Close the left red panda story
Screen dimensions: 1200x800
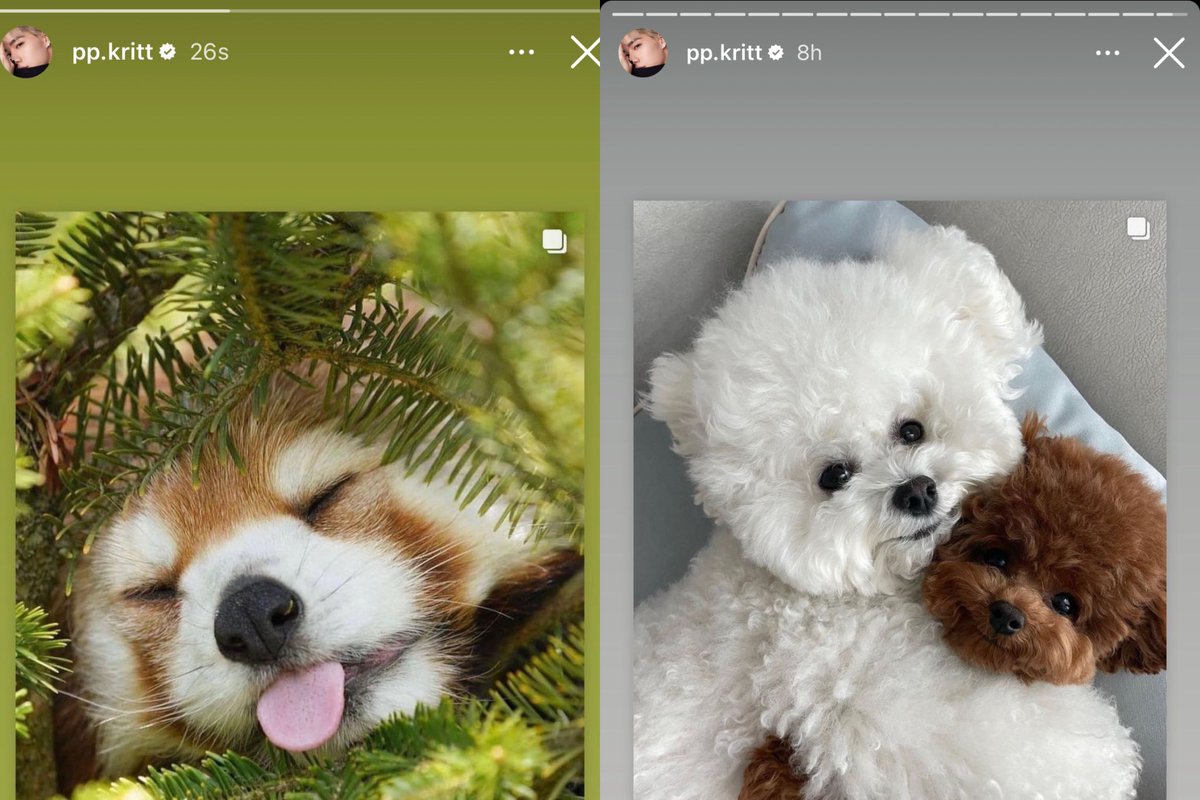pos(585,52)
